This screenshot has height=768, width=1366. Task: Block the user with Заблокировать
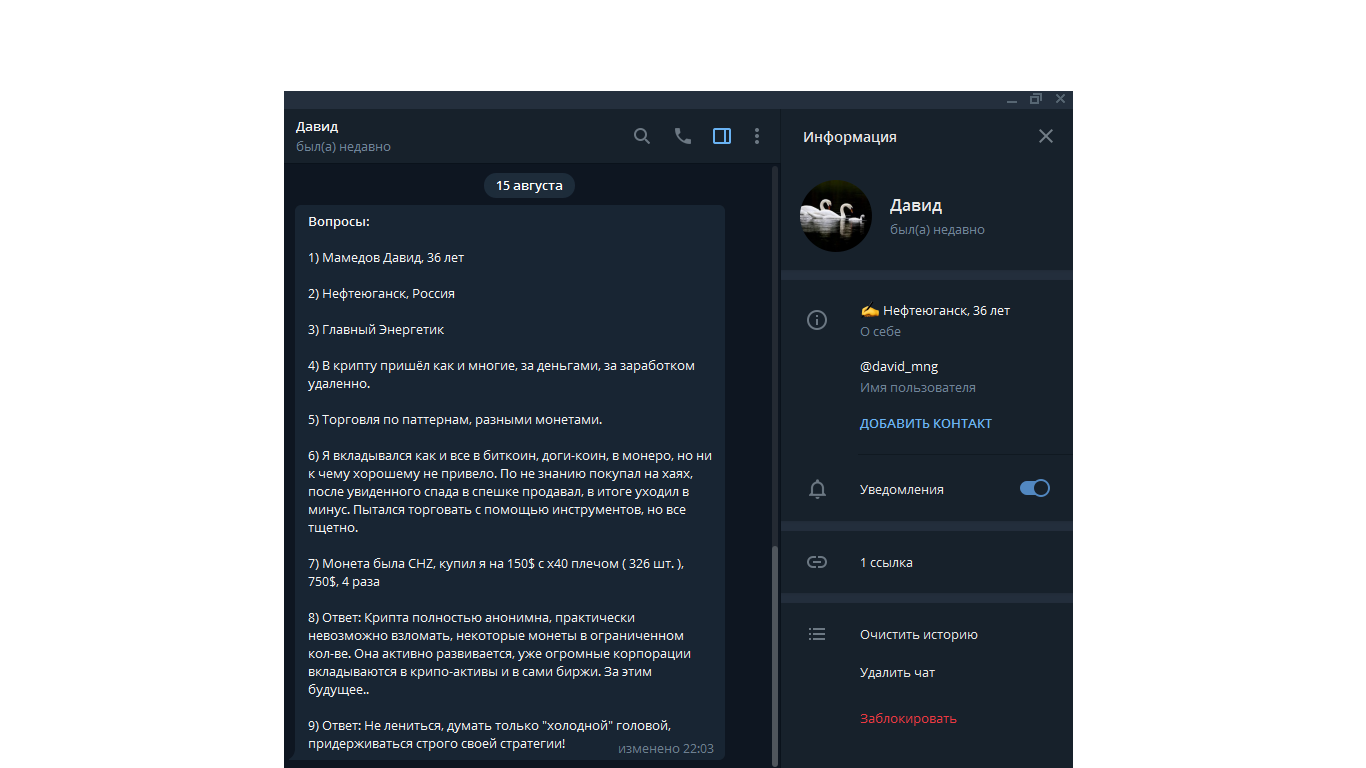point(908,718)
